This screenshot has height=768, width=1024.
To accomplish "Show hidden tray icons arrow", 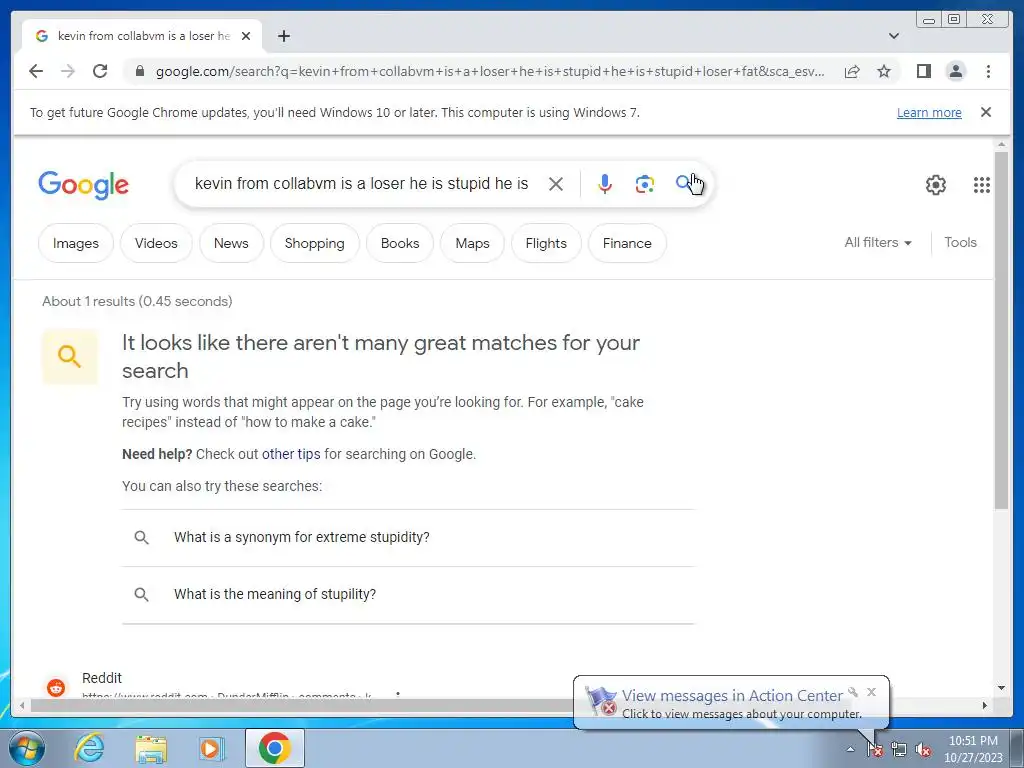I will pyautogui.click(x=850, y=750).
